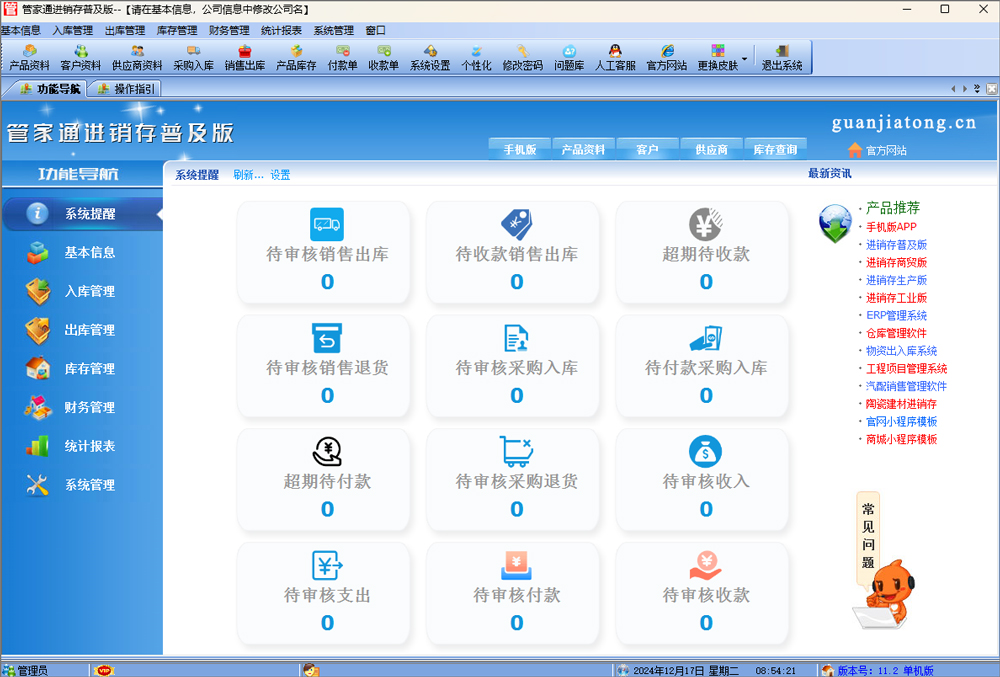The image size is (1000, 677).
Task: Open the 待收款销售出库 card
Action: 513,252
